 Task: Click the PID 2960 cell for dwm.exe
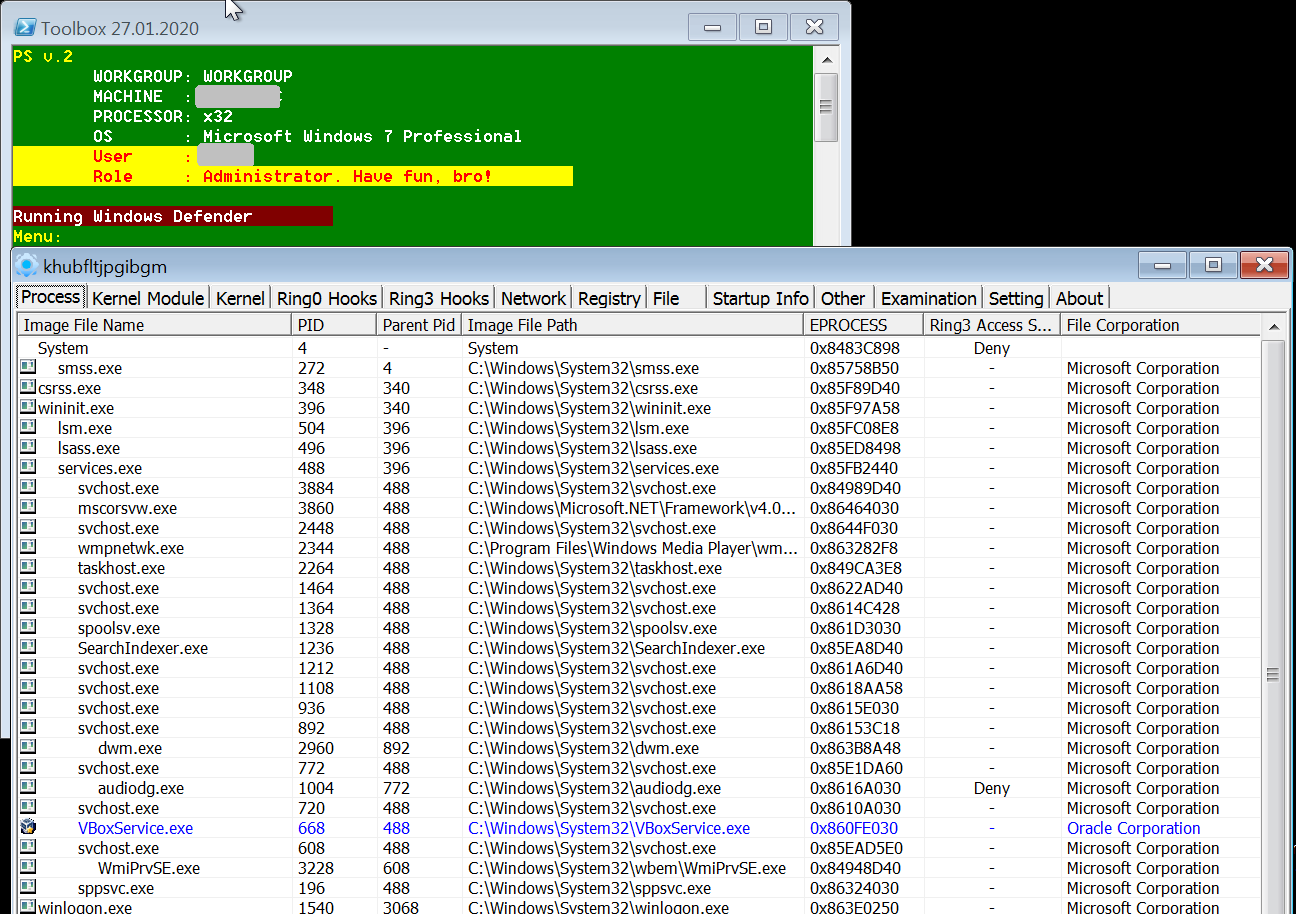click(x=315, y=748)
